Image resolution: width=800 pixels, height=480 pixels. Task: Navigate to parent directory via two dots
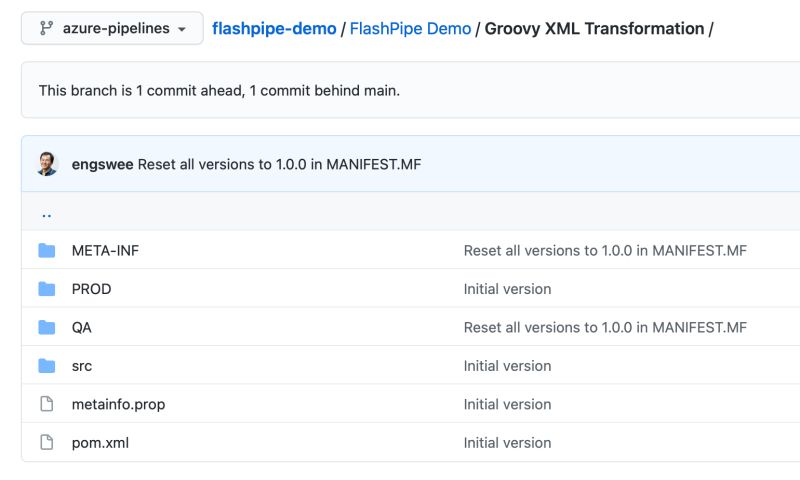pos(46,215)
